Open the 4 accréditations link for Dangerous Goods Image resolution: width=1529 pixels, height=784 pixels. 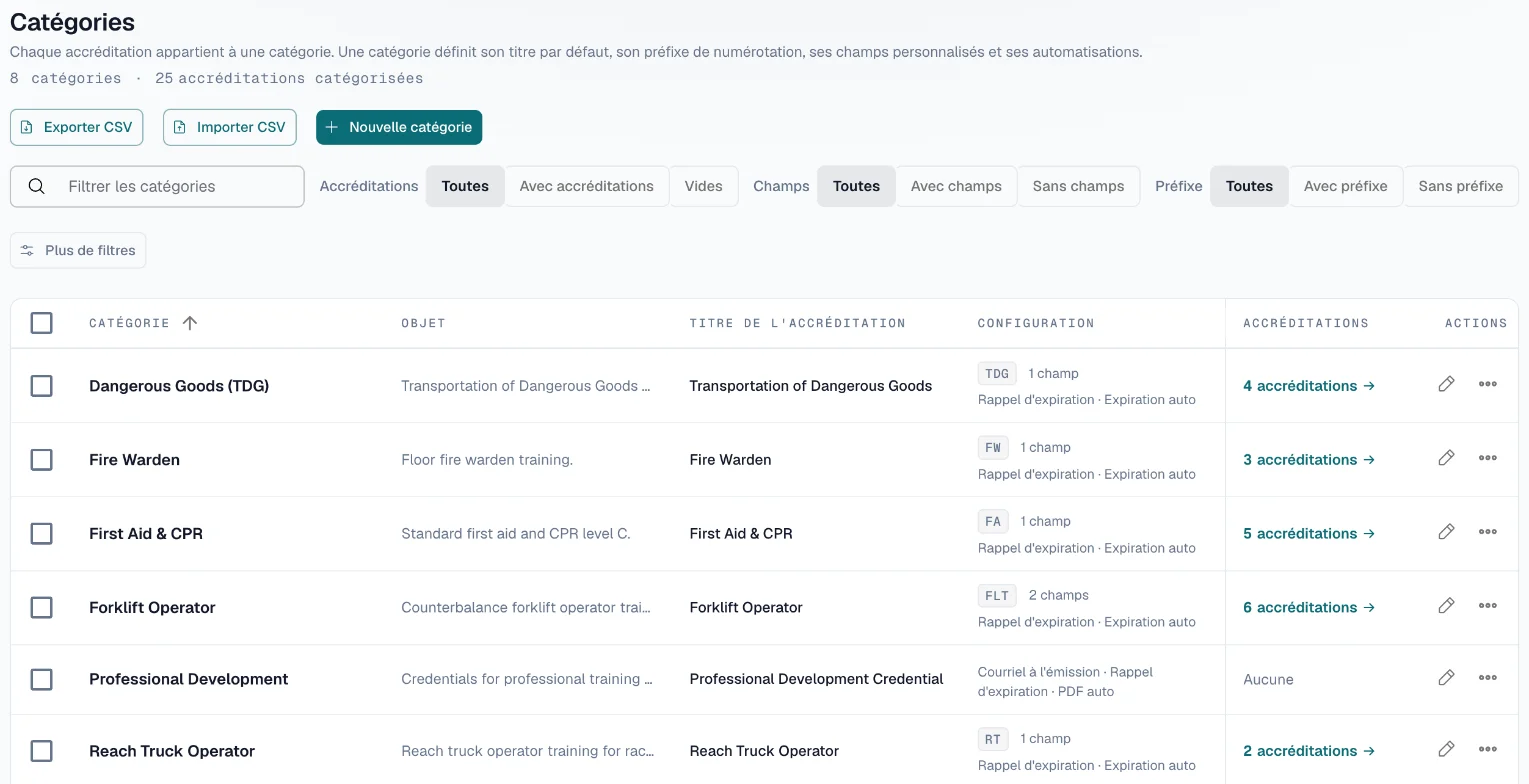[1309, 386]
